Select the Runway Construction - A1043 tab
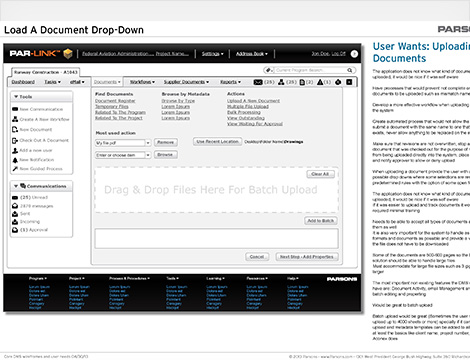 tap(46, 72)
